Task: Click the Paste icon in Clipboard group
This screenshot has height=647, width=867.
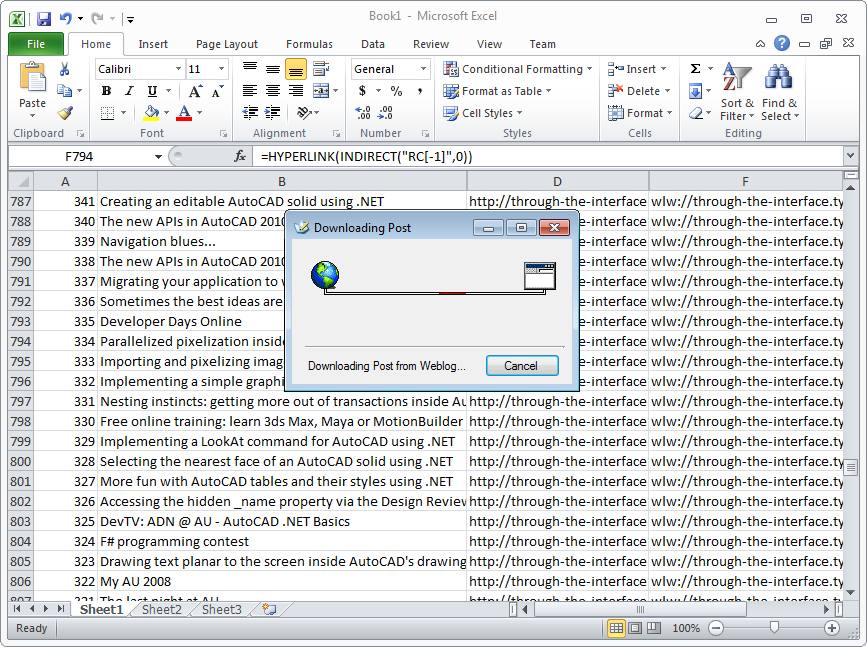Action: [x=33, y=79]
